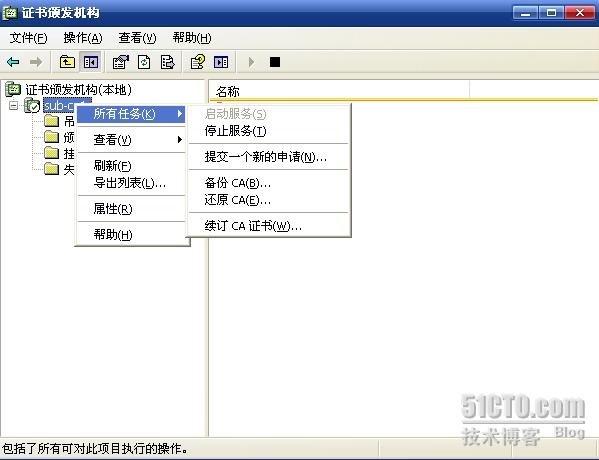This screenshot has height=460, width=599.
Task: Choose 所有任务(K) in the context menu
Action: (x=131, y=114)
